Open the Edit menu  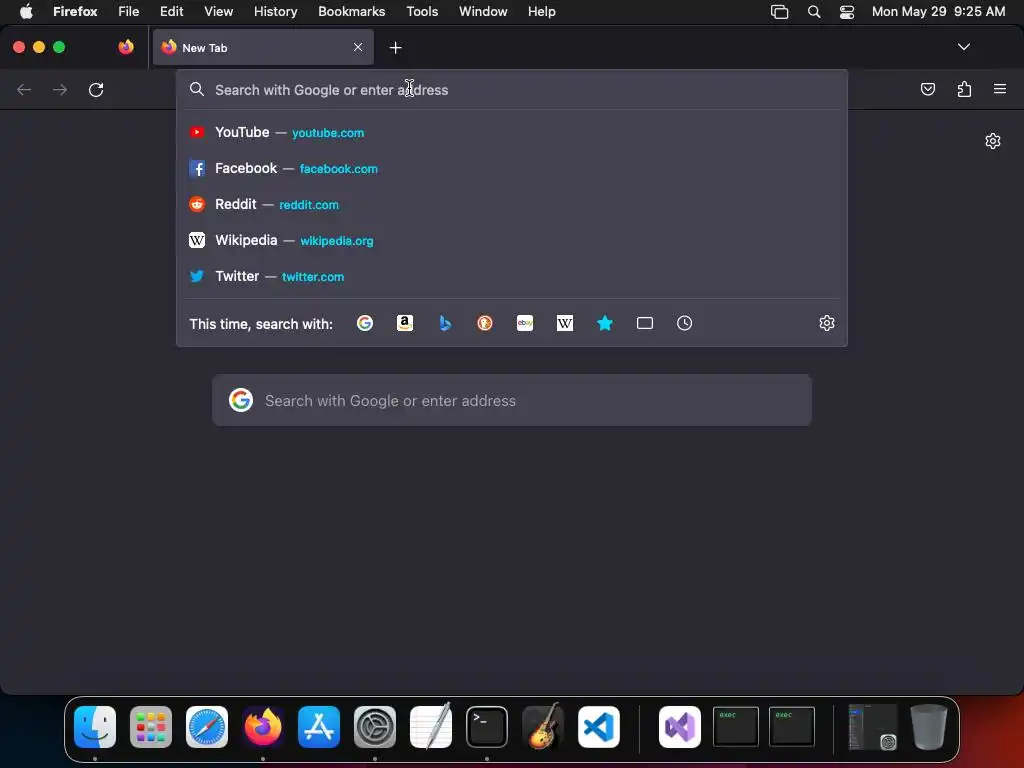[x=172, y=11]
